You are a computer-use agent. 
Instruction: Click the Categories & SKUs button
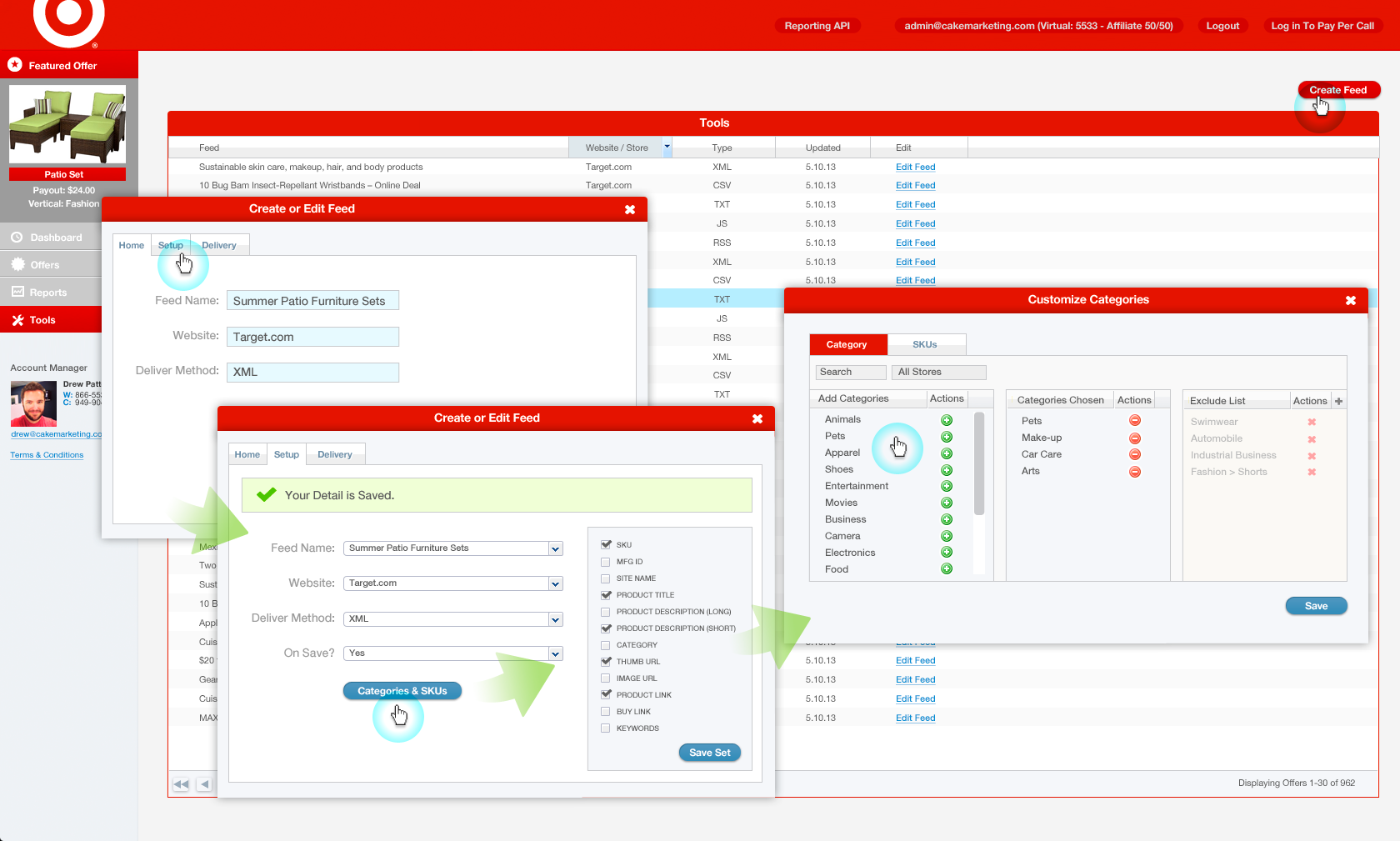402,691
